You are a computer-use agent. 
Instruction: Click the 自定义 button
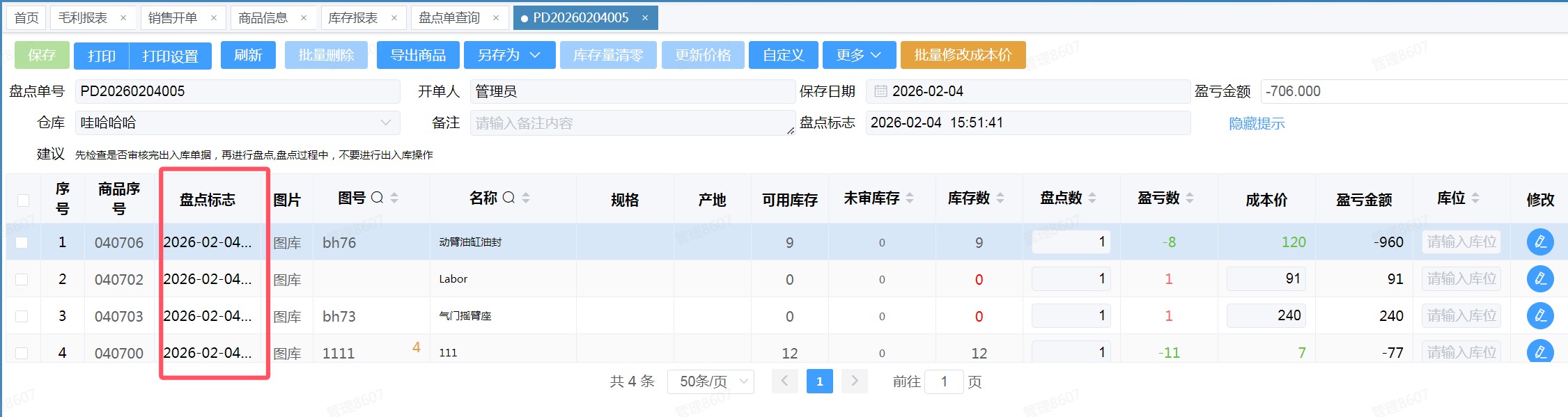784,55
